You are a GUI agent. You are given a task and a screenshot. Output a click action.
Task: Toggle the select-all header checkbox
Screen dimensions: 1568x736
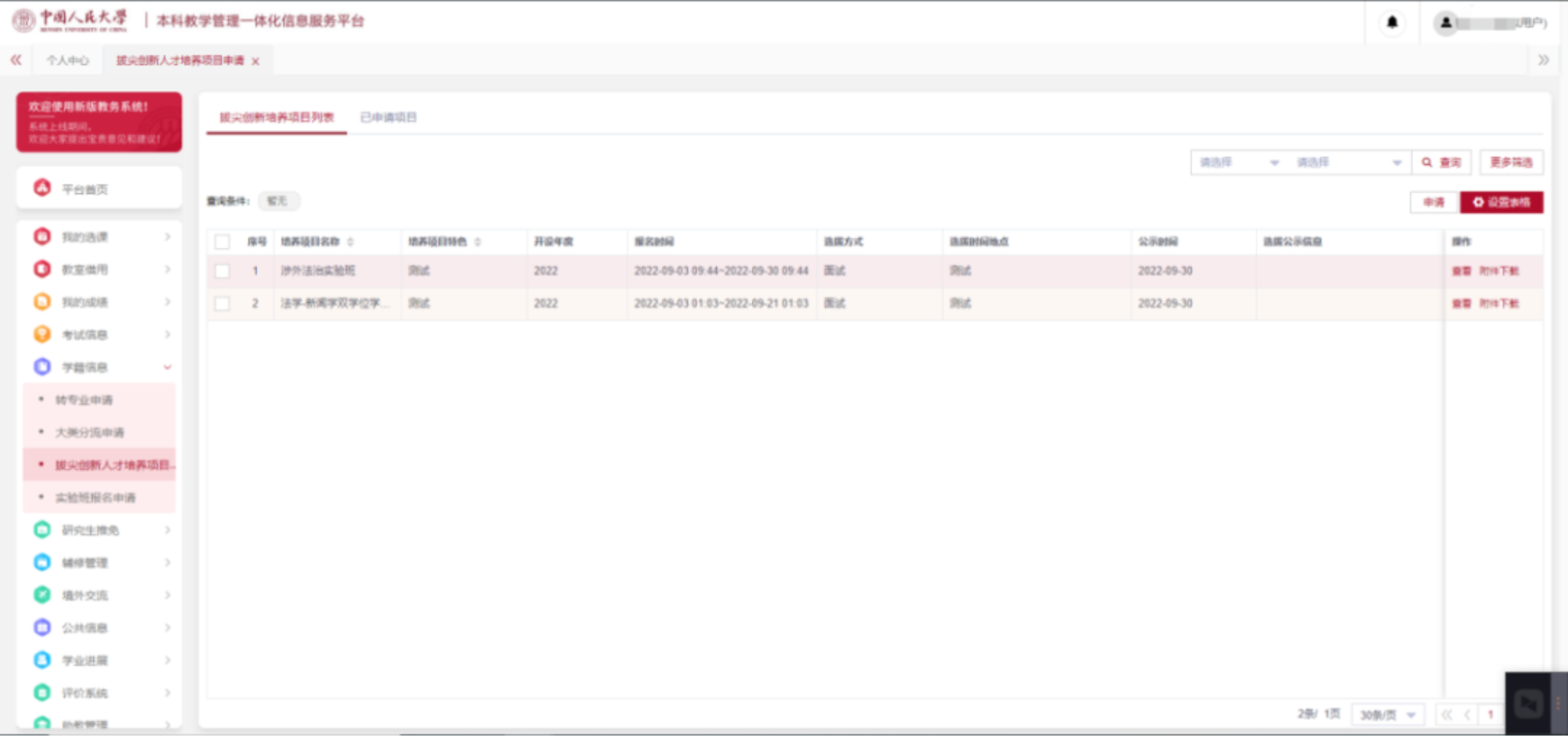[x=222, y=241]
